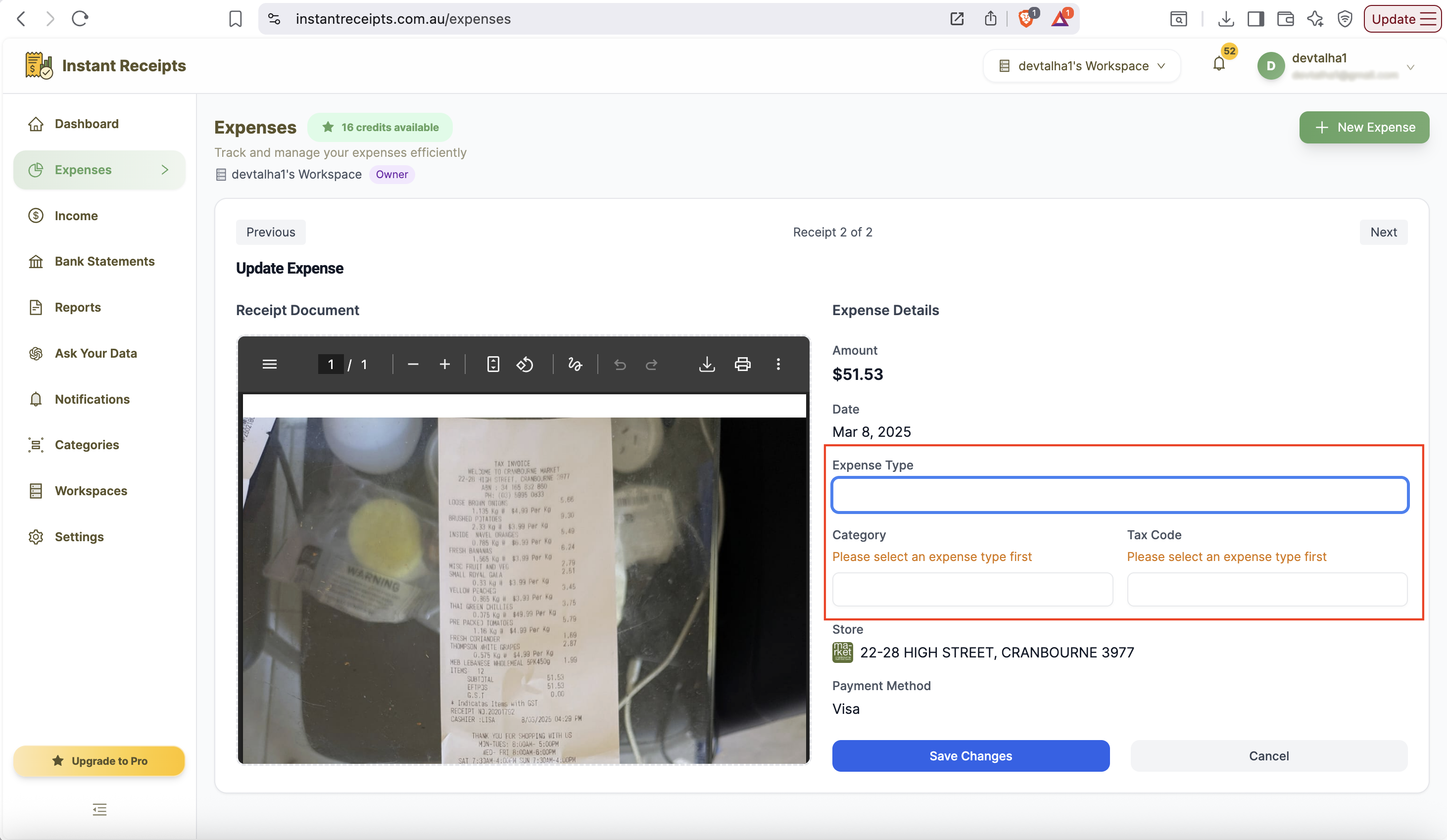Click the PDF page number field

pos(331,364)
